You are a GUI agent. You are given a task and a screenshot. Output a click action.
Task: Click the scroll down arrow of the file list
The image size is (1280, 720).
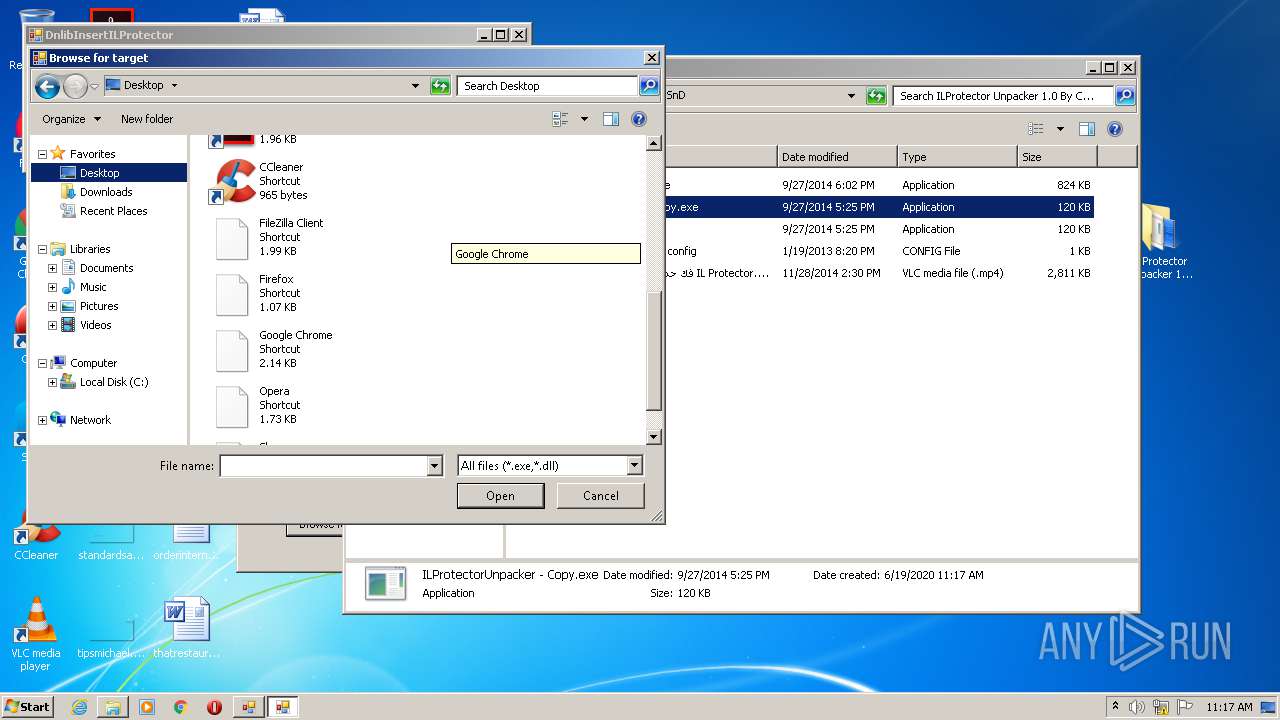tap(654, 437)
